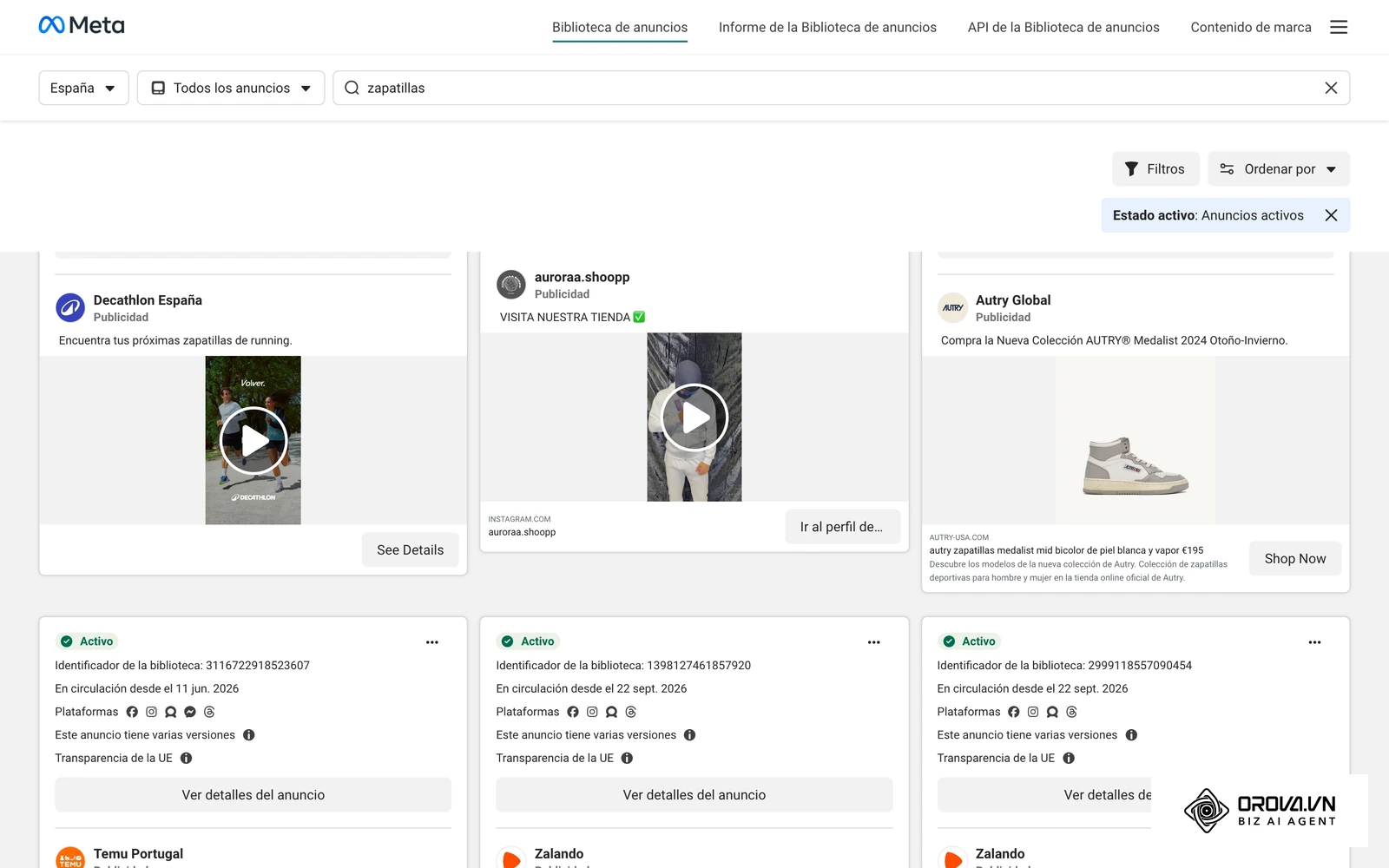Click Ir al perfil de... button
Screen dimensions: 1389x868
pos(842,527)
